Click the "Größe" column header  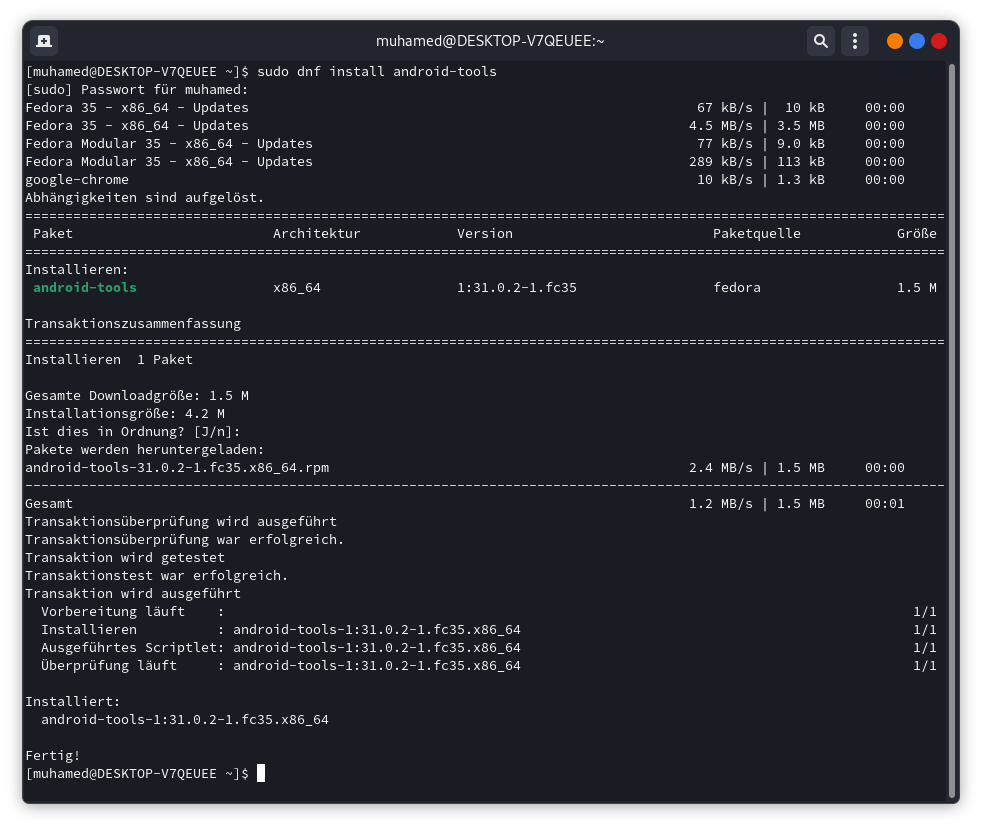click(917, 234)
